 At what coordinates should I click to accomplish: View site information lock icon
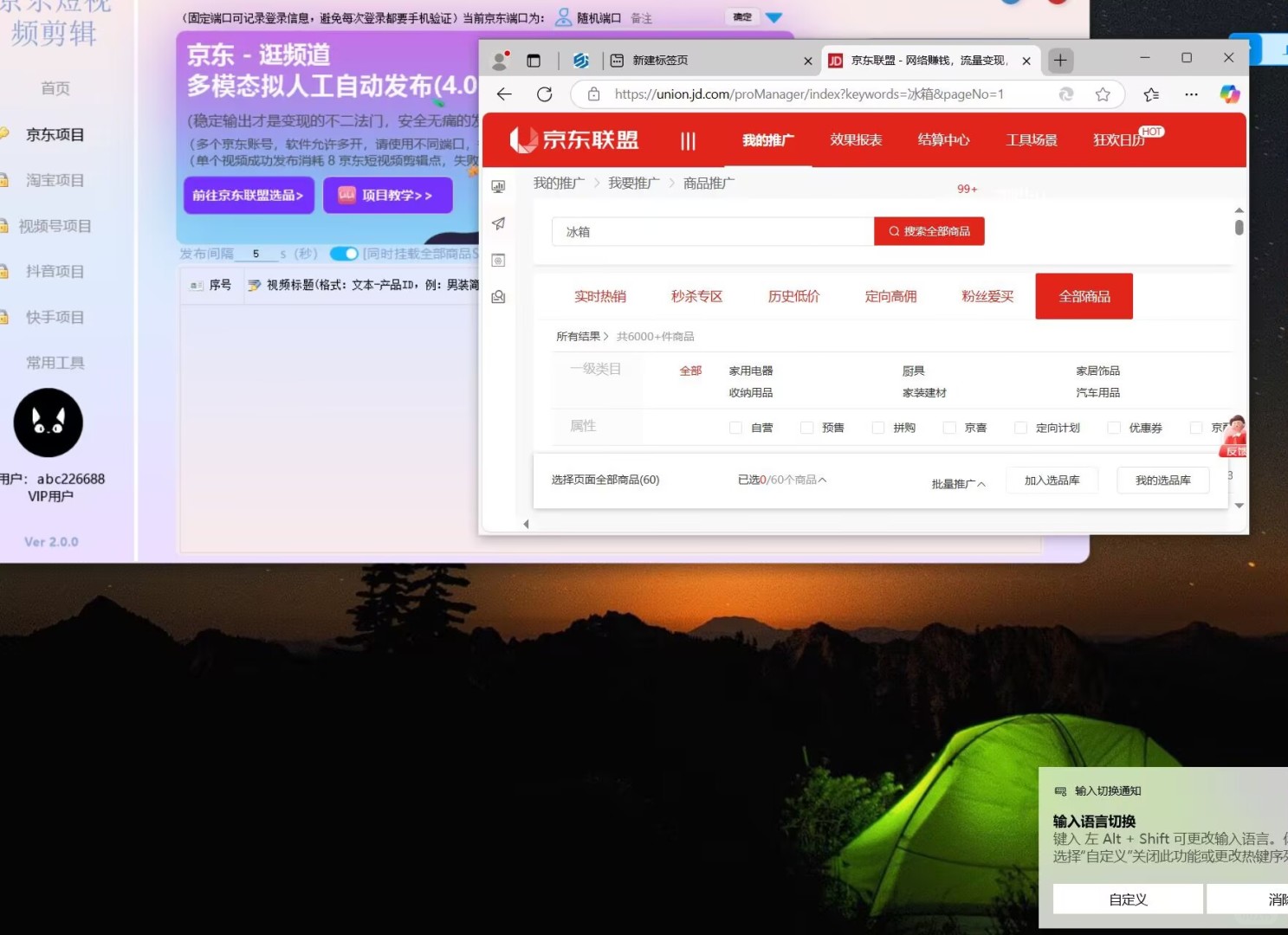tap(593, 94)
